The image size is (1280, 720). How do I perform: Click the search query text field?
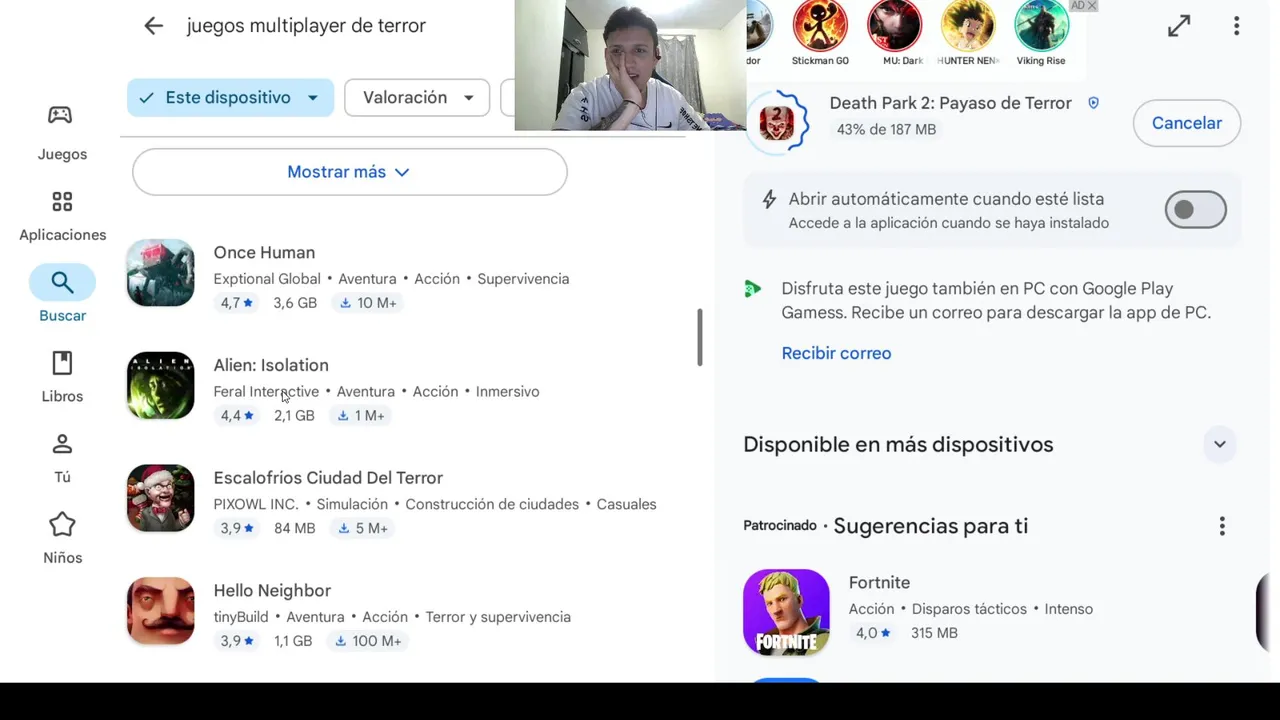pos(306,26)
